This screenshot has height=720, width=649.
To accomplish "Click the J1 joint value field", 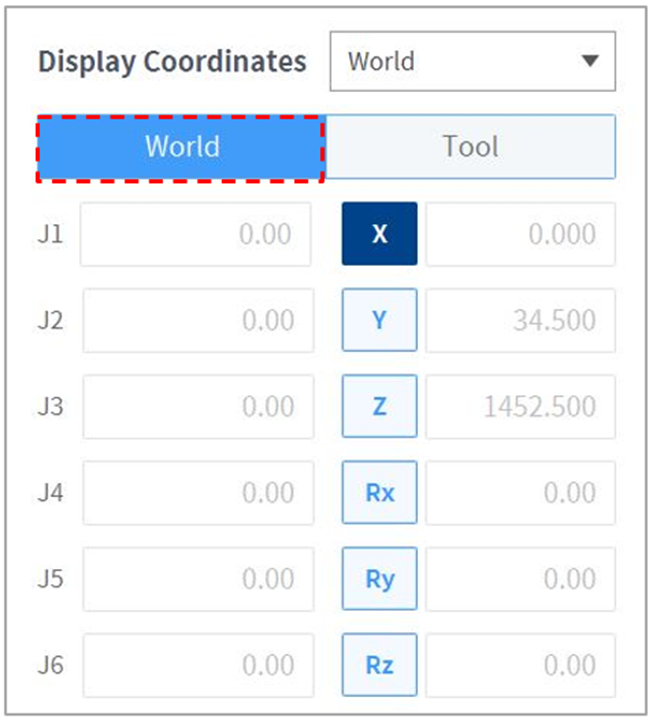I will click(x=196, y=234).
